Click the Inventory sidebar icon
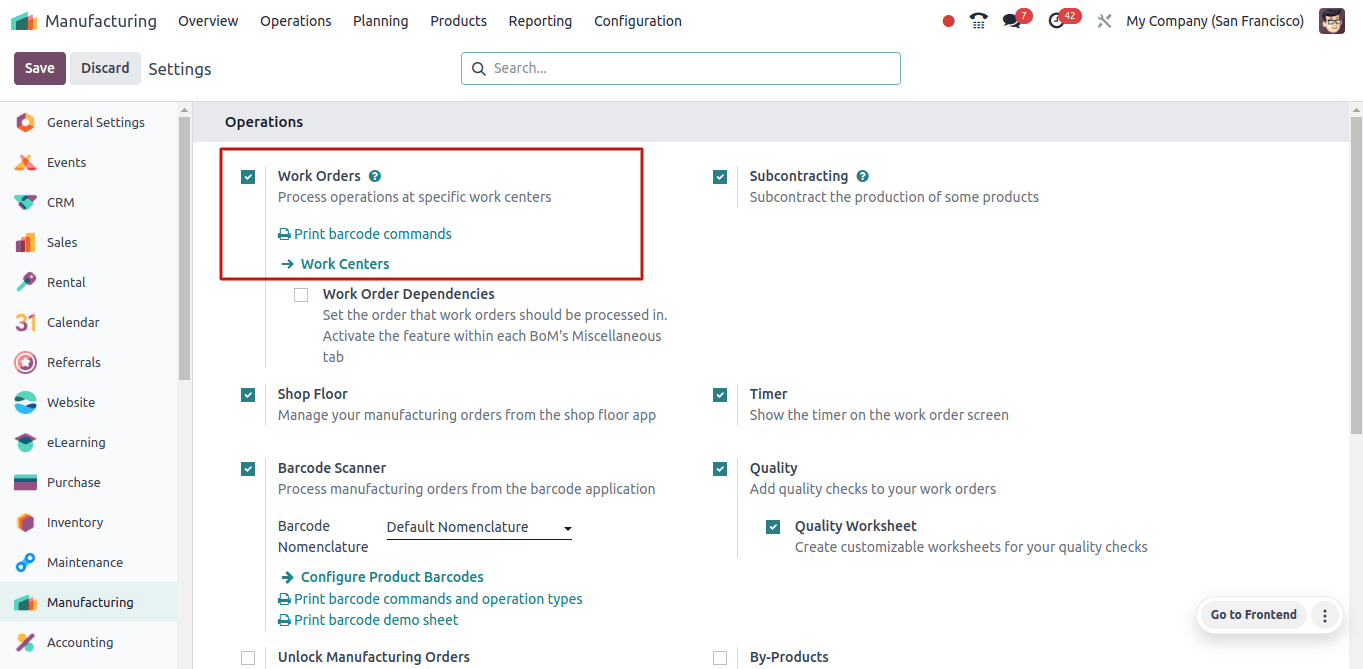 pos(26,522)
